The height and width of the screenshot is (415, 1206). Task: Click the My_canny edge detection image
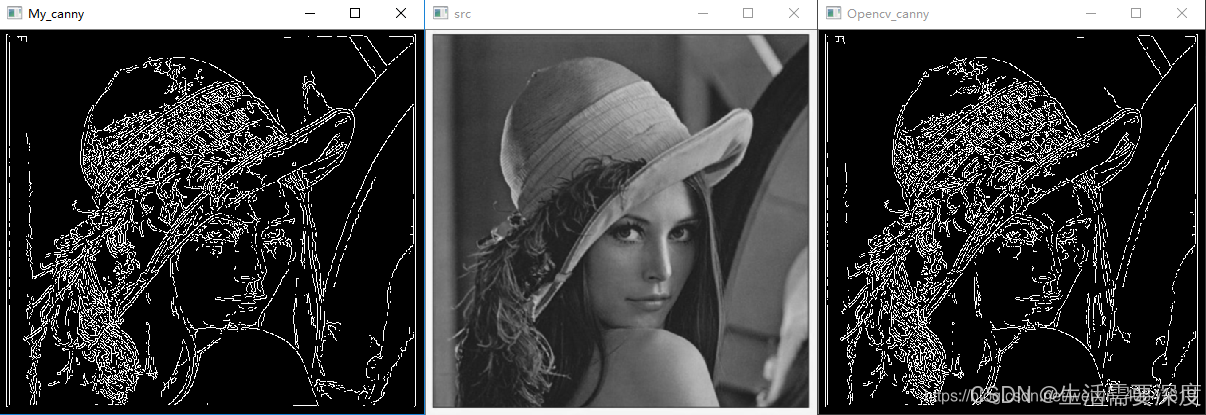pos(212,220)
